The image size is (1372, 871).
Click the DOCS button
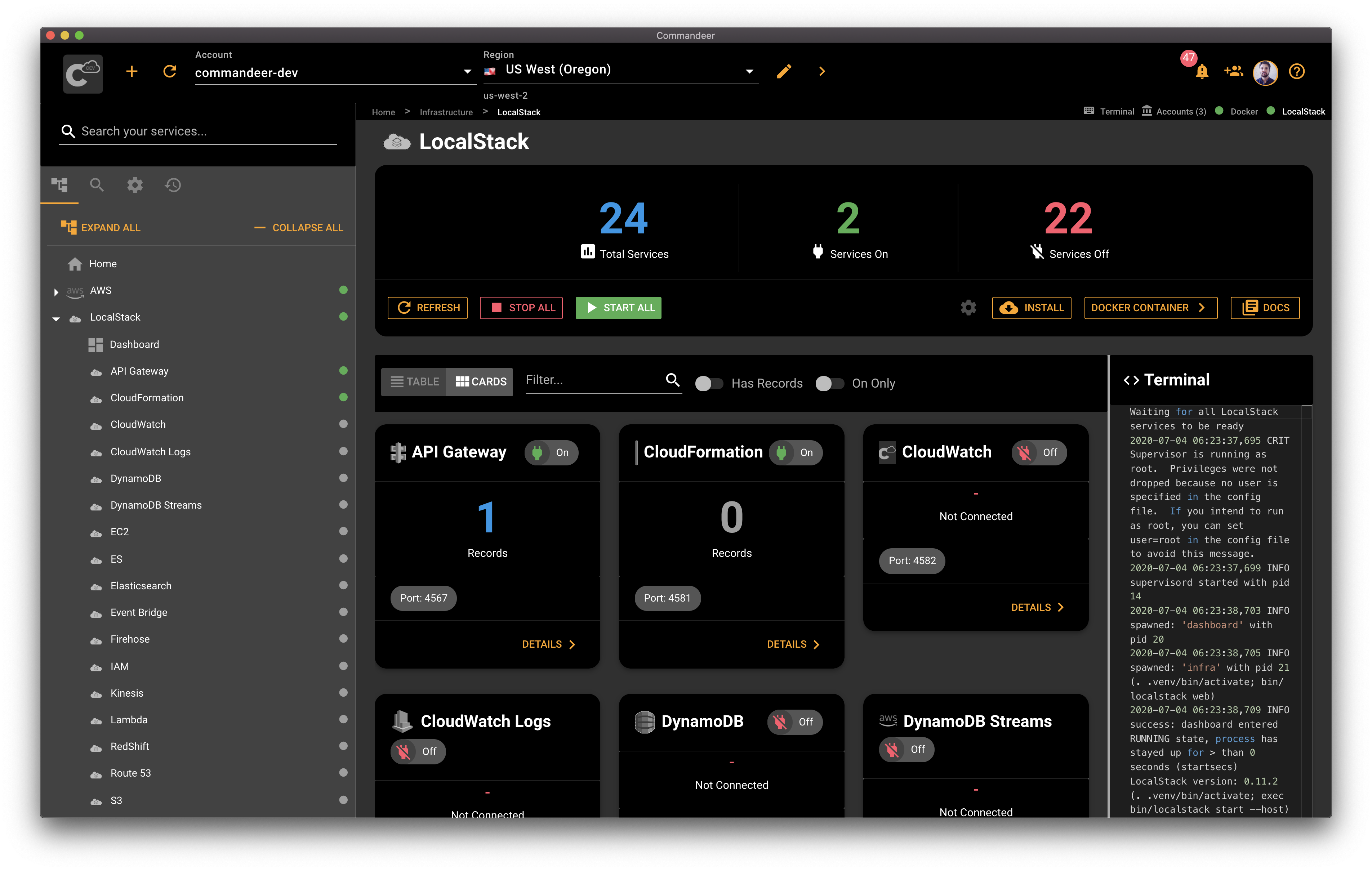(1265, 308)
